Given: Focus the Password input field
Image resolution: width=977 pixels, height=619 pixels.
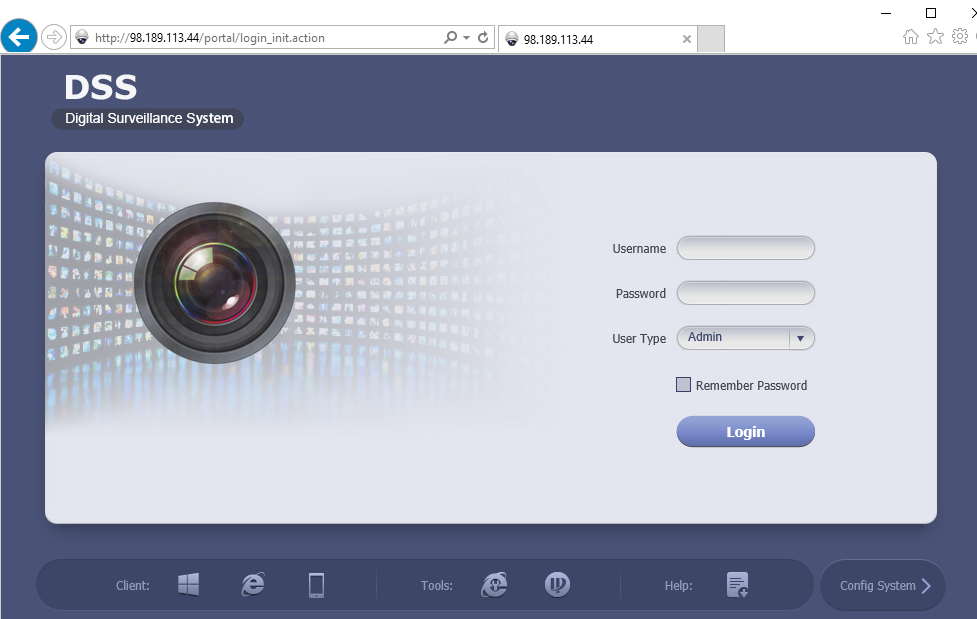Looking at the screenshot, I should 746,293.
